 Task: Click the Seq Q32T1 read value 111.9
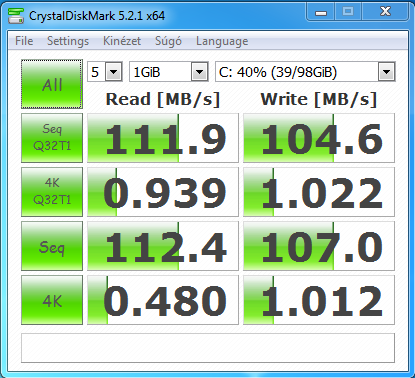click(x=163, y=138)
